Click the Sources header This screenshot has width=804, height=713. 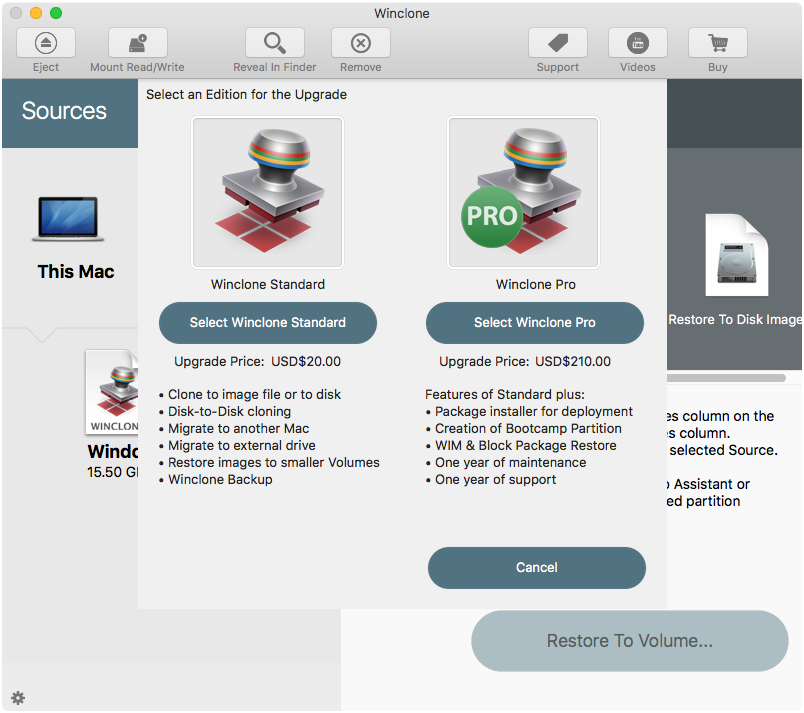click(64, 111)
